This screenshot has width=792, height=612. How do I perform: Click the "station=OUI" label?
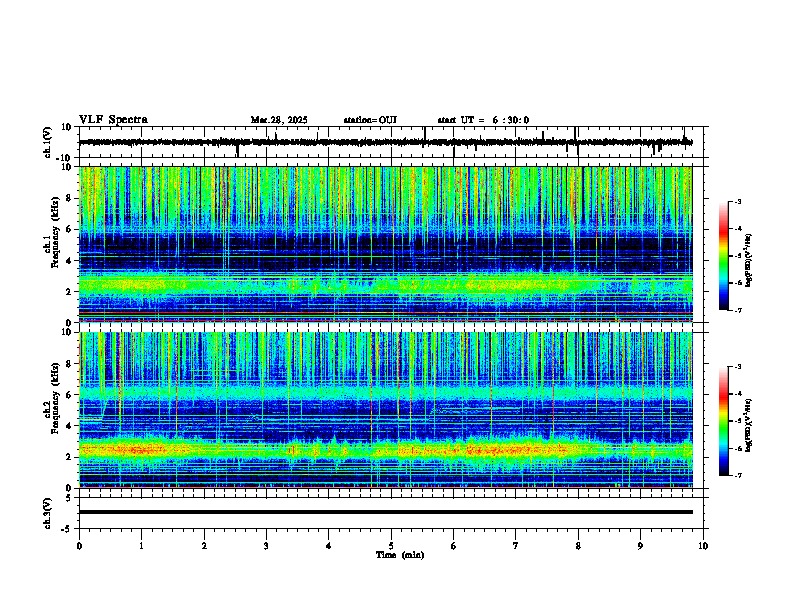pos(370,120)
